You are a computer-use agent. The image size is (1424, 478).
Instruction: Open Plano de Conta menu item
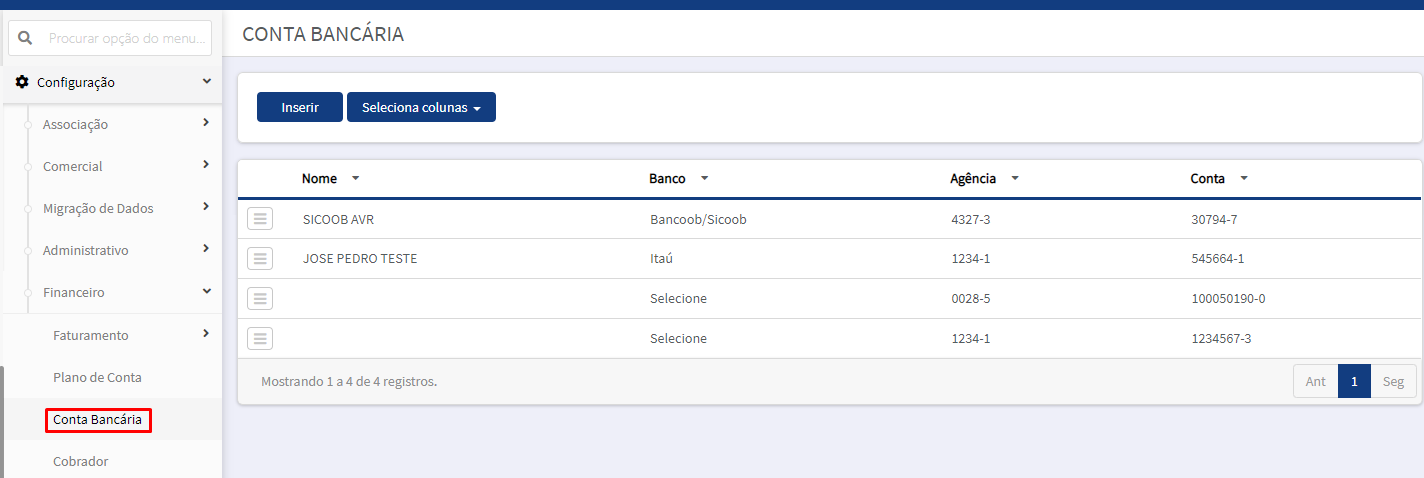point(97,377)
